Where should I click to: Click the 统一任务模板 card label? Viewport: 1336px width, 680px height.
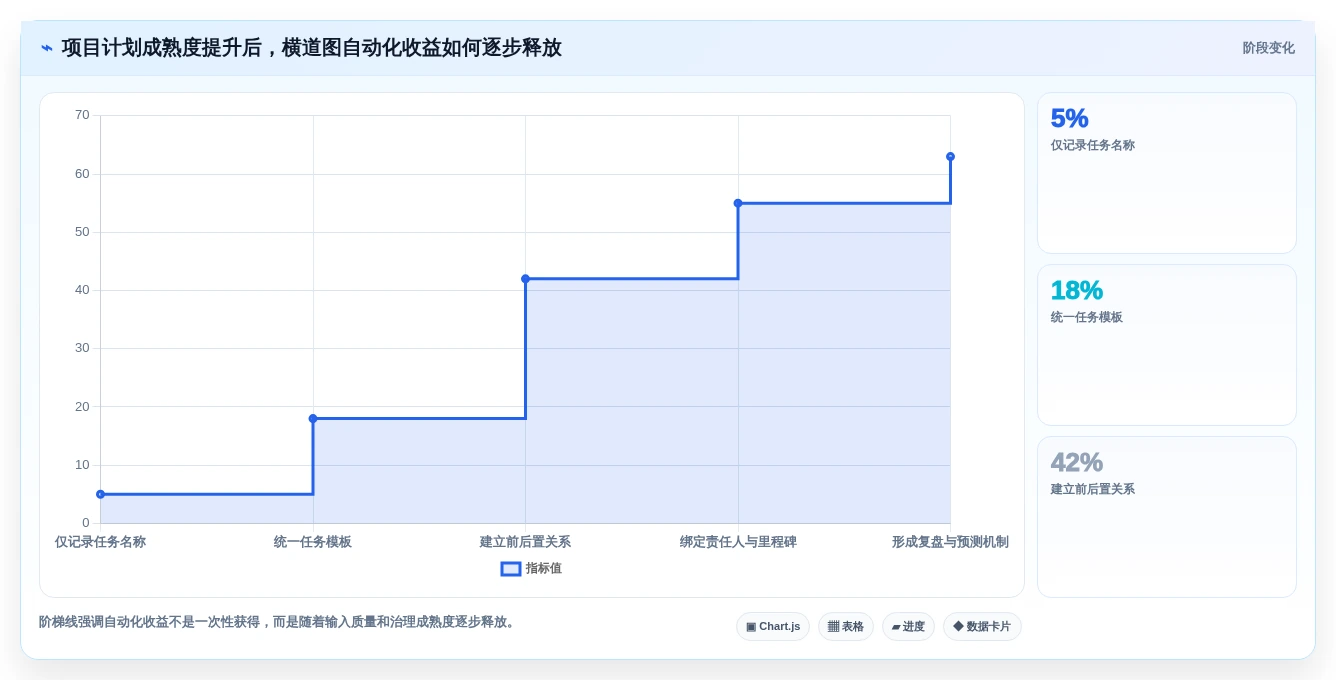(x=1086, y=317)
